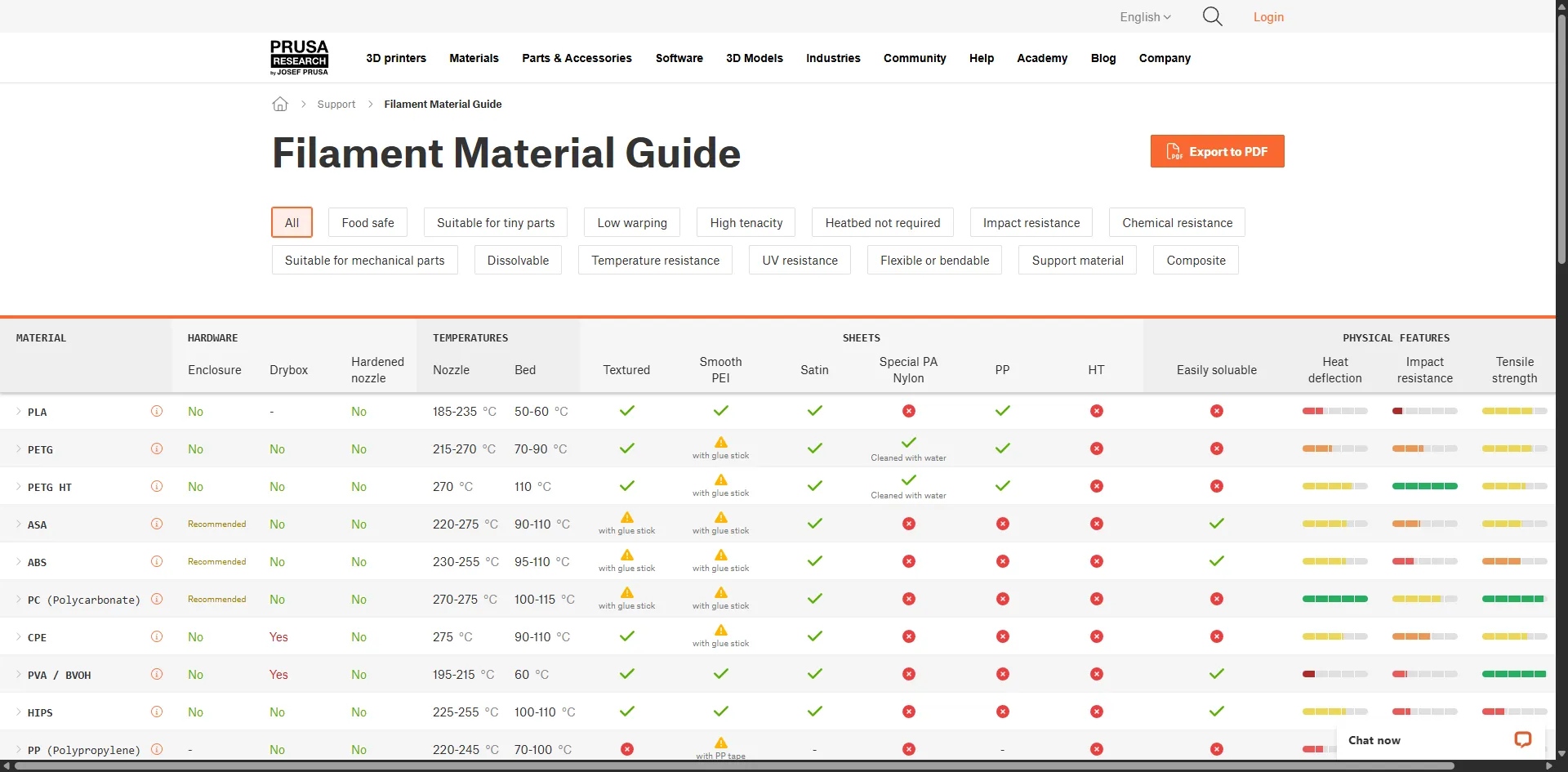This screenshot has height=772, width=1568.
Task: Click PP Textured sheet red cross
Action: [627, 749]
